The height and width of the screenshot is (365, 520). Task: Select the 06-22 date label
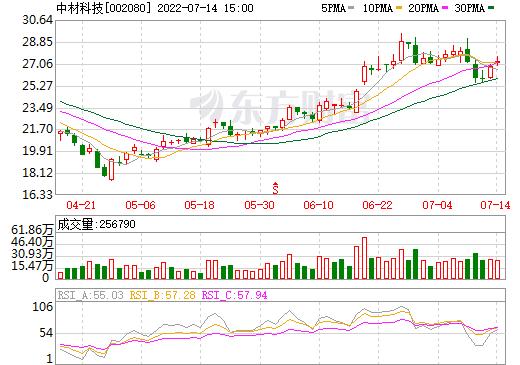pos(377,205)
